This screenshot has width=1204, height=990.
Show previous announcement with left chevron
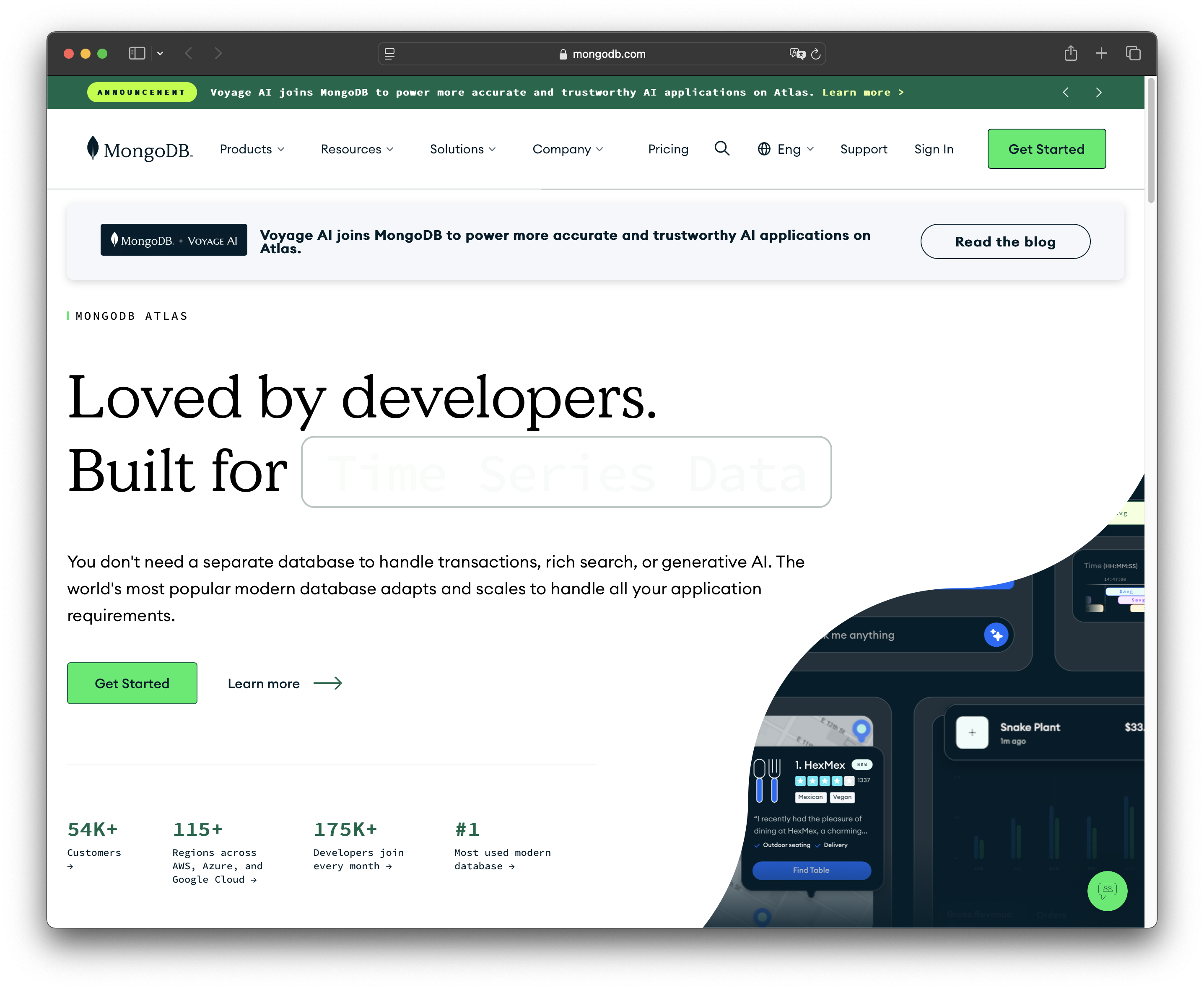point(1065,92)
